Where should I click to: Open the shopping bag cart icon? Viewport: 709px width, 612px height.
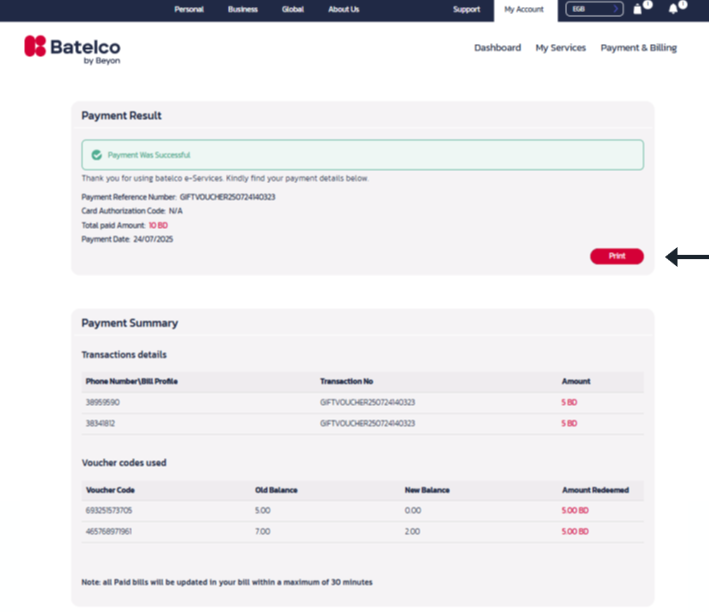point(638,9)
